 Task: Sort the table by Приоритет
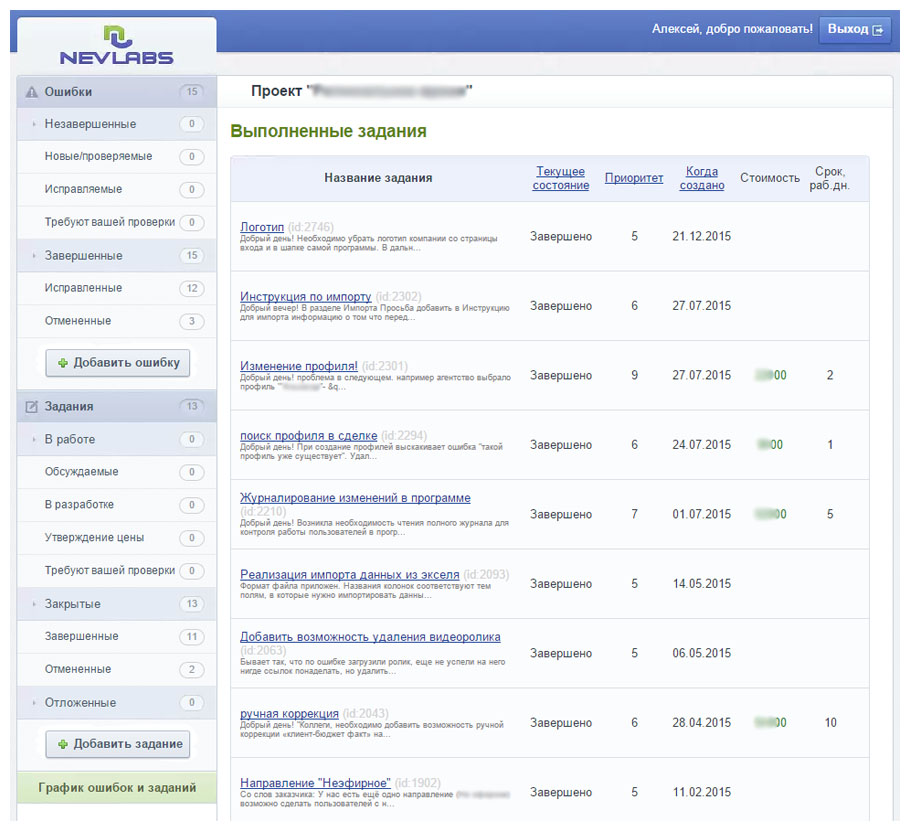tap(634, 178)
